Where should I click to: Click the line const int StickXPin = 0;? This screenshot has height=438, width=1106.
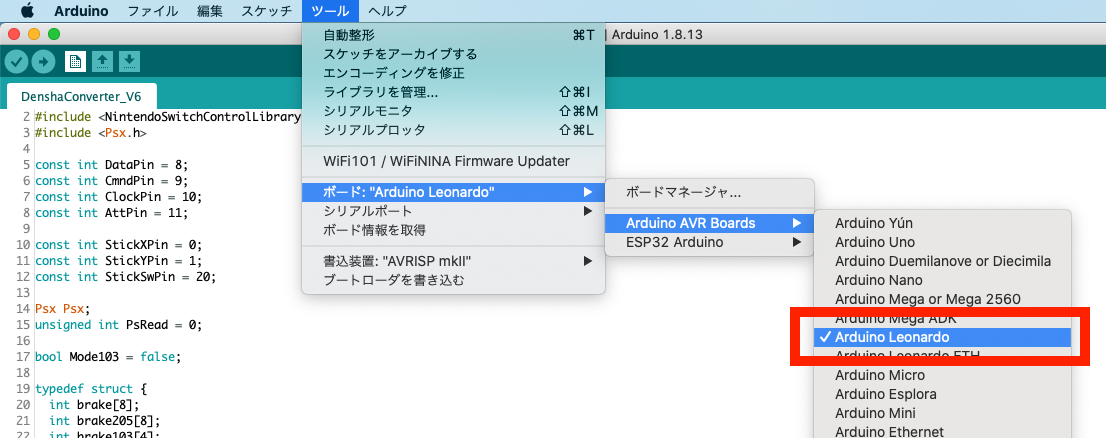pyautogui.click(x=118, y=245)
